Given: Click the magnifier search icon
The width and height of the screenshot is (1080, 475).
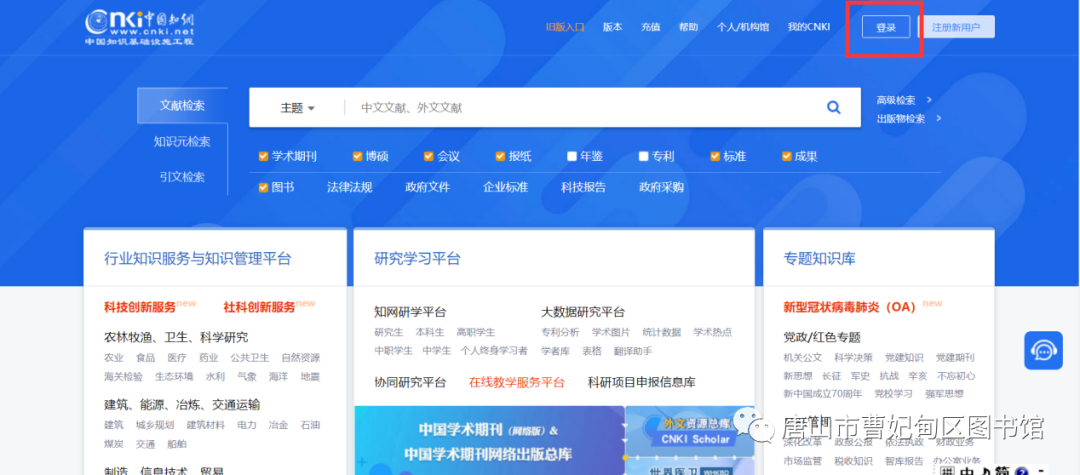Looking at the screenshot, I should point(833,107).
